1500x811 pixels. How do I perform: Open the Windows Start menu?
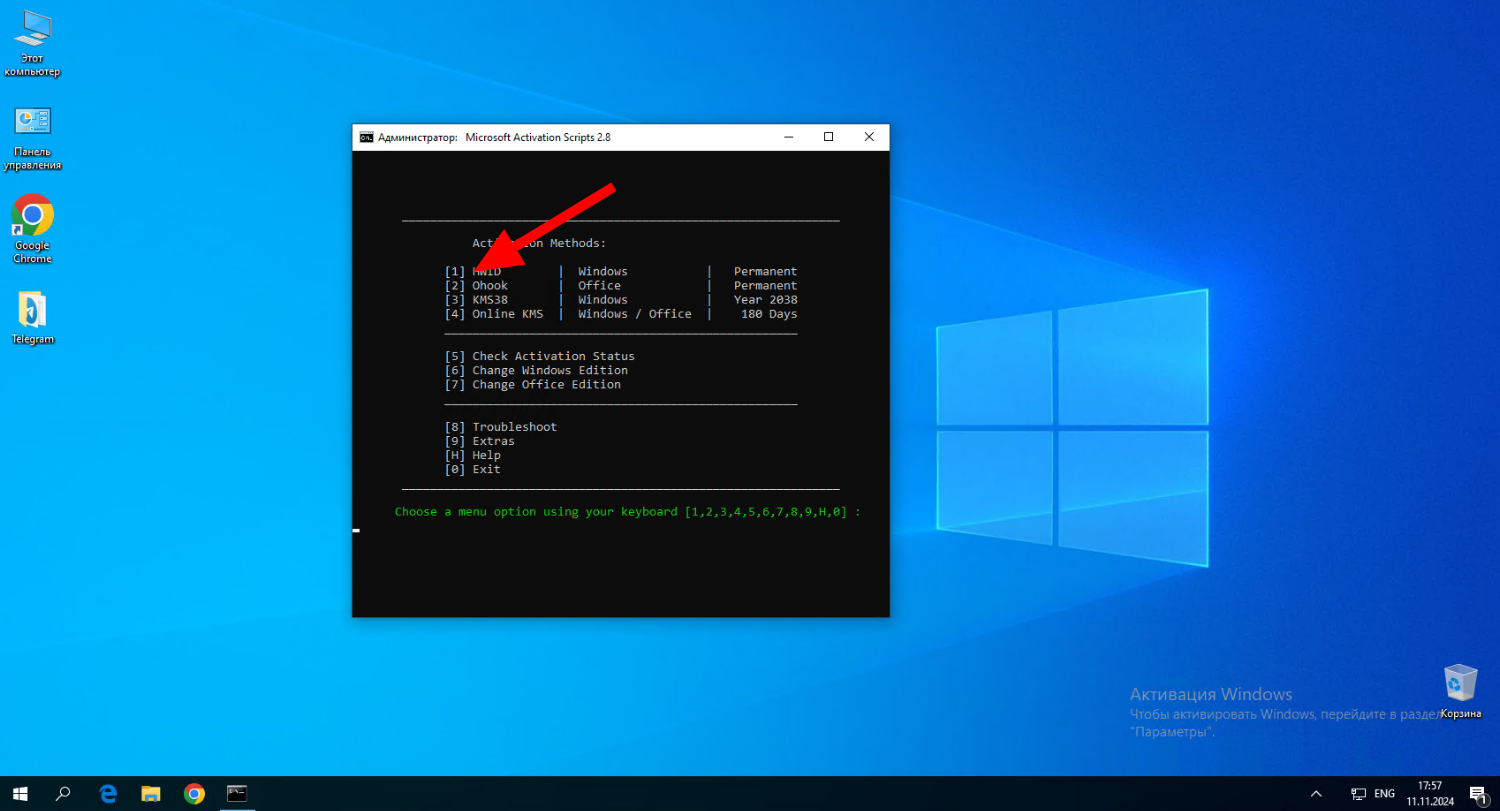tap(20, 794)
